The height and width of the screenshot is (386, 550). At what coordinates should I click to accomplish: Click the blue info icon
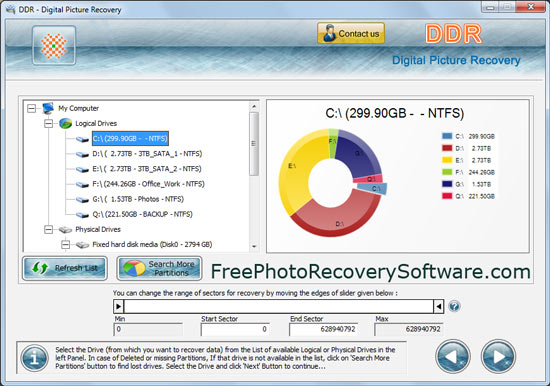pos(34,358)
